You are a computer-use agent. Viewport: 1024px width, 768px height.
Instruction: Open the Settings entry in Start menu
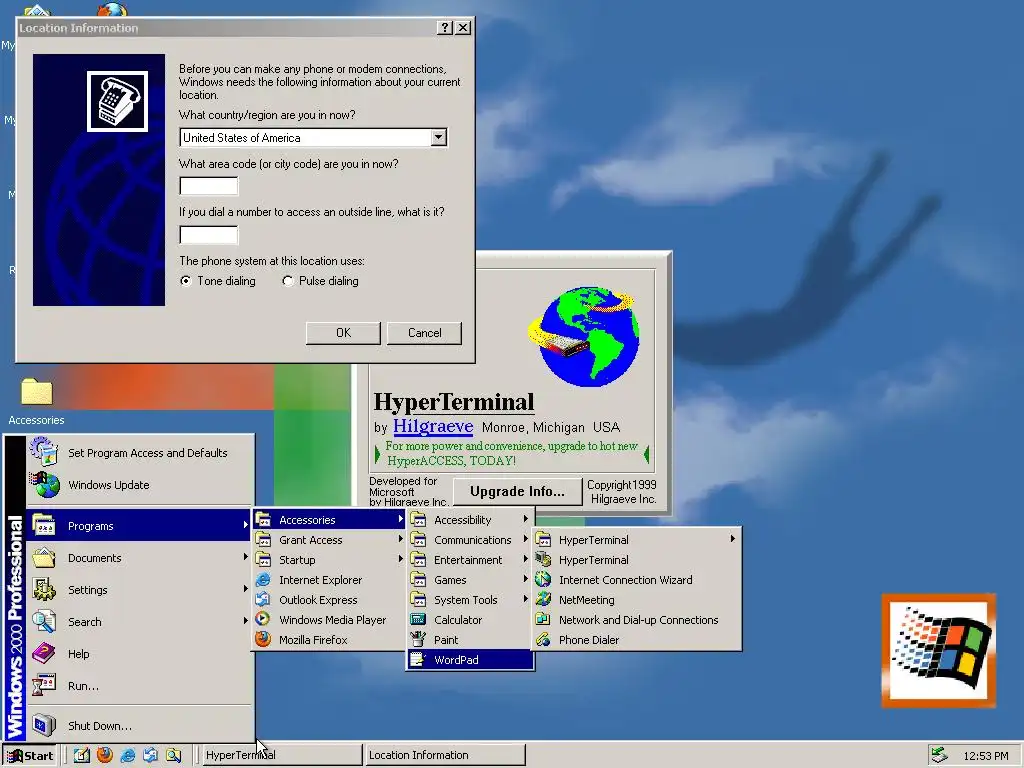pyautogui.click(x=140, y=589)
